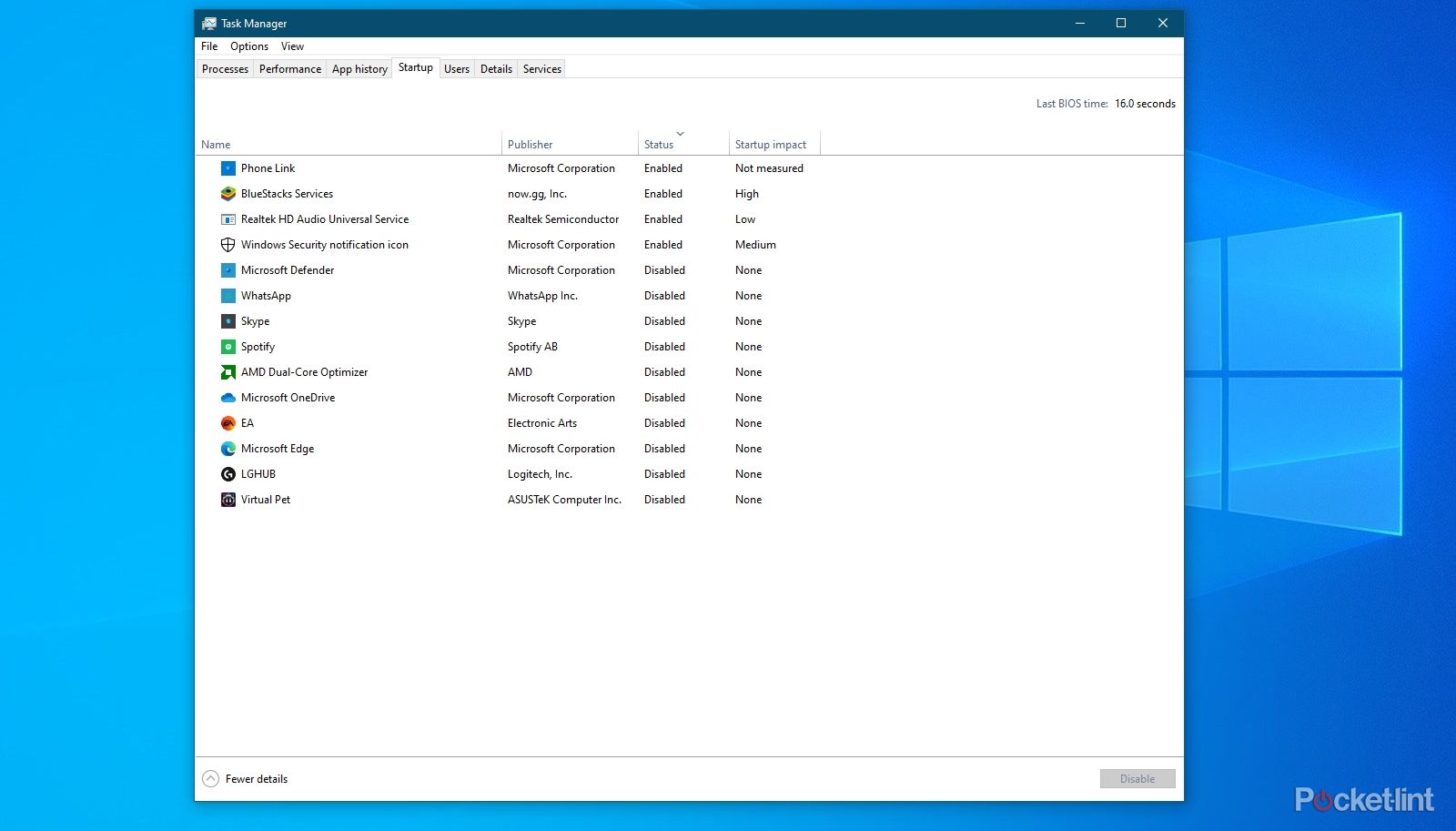Screen dimensions: 1456x831
Task: Click the Windows Security shield icon
Action: coord(228,245)
